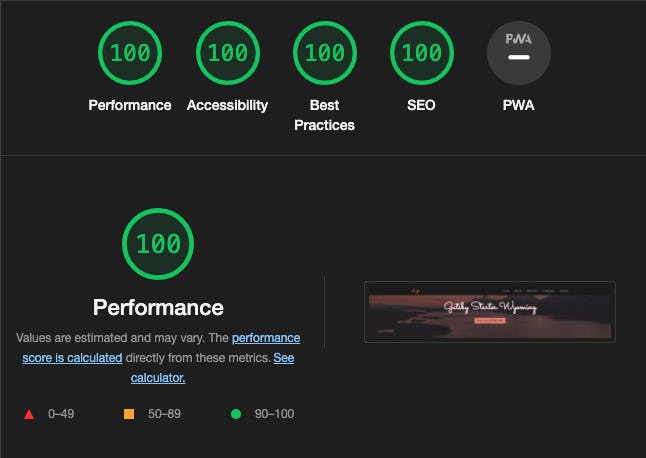646x458 pixels.
Task: Select the PWA category label
Action: tap(518, 105)
